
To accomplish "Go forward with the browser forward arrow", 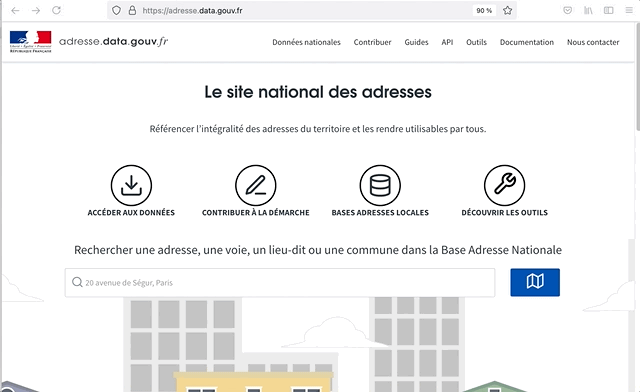I will click(36, 10).
